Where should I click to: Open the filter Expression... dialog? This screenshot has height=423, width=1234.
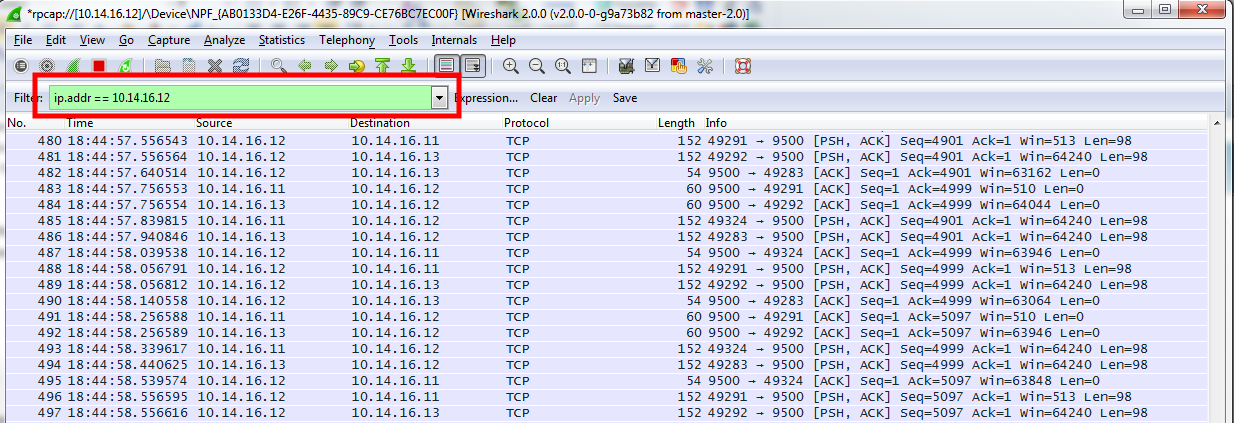click(x=486, y=98)
